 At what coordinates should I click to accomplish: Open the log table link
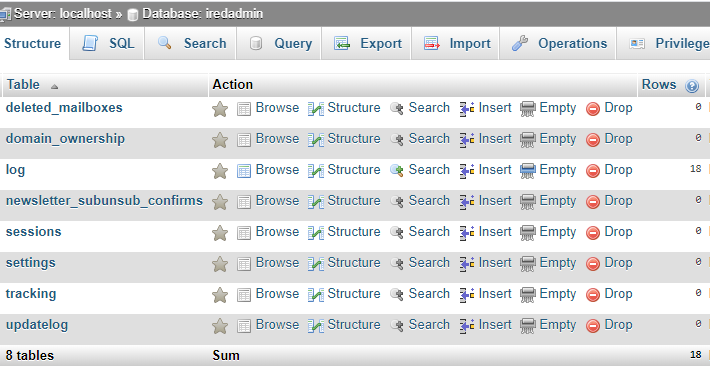click(15, 170)
